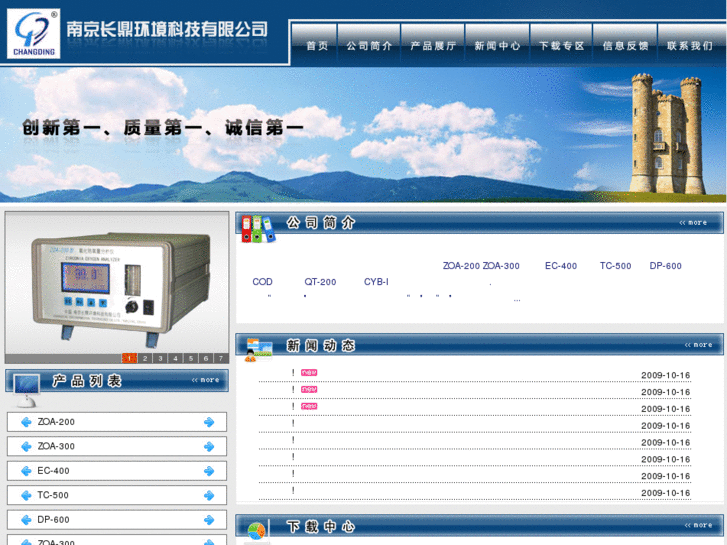The width and height of the screenshot is (727, 545).
Task: Open the 首页 home menu item
Action: pos(317,45)
